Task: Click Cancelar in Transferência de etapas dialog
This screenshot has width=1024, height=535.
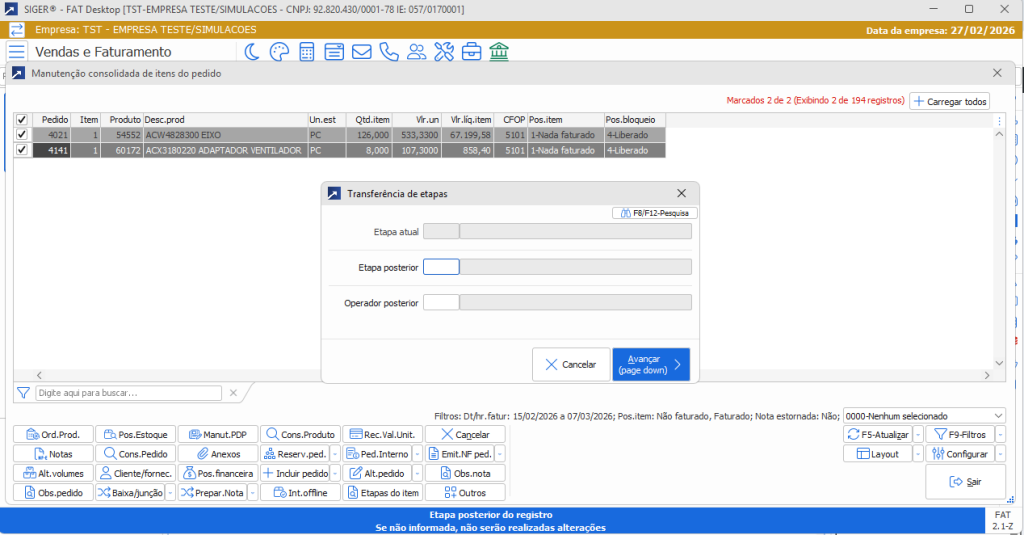Action: pos(571,365)
